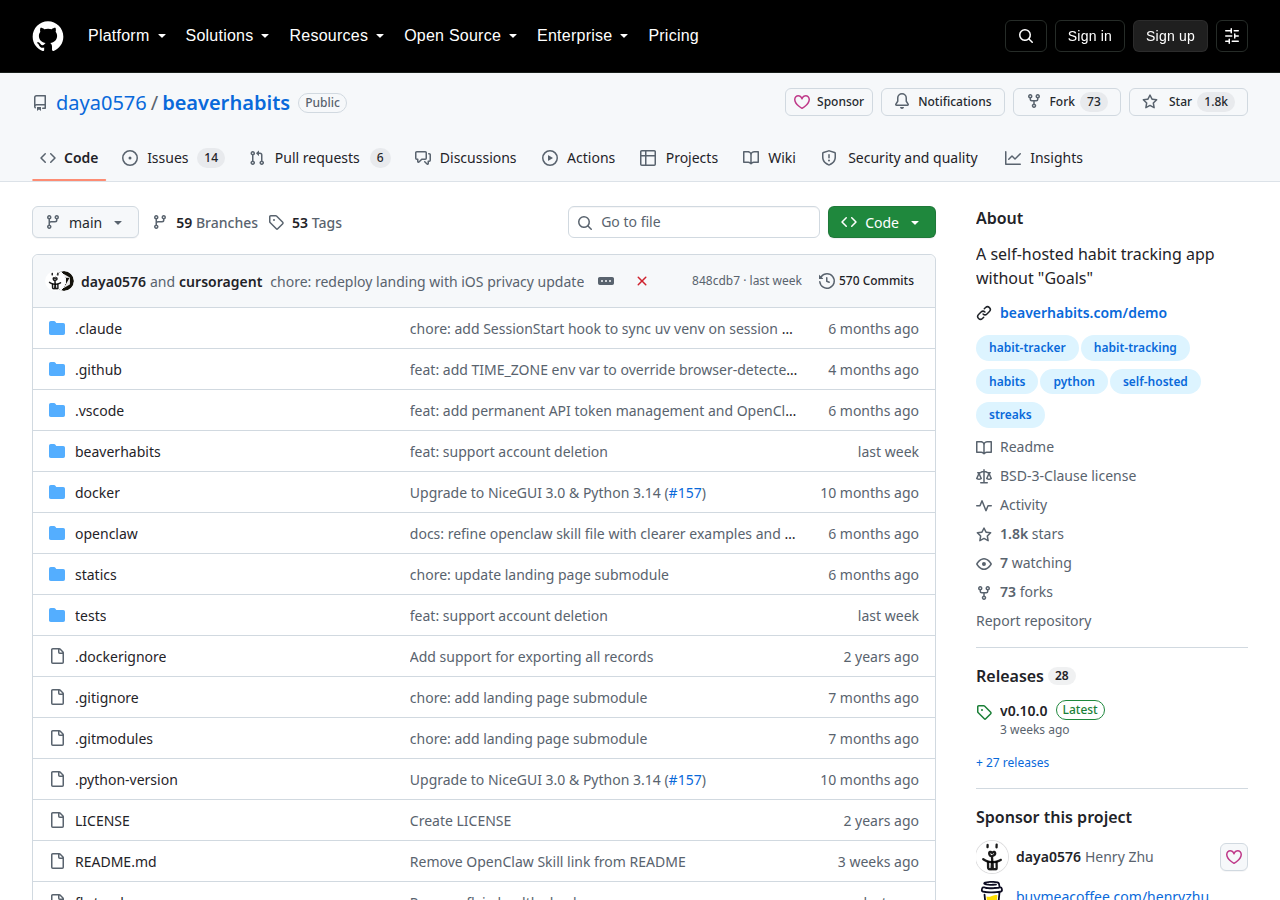1280x900 pixels.
Task: Click the GitHub logo icon
Action: pyautogui.click(x=48, y=36)
